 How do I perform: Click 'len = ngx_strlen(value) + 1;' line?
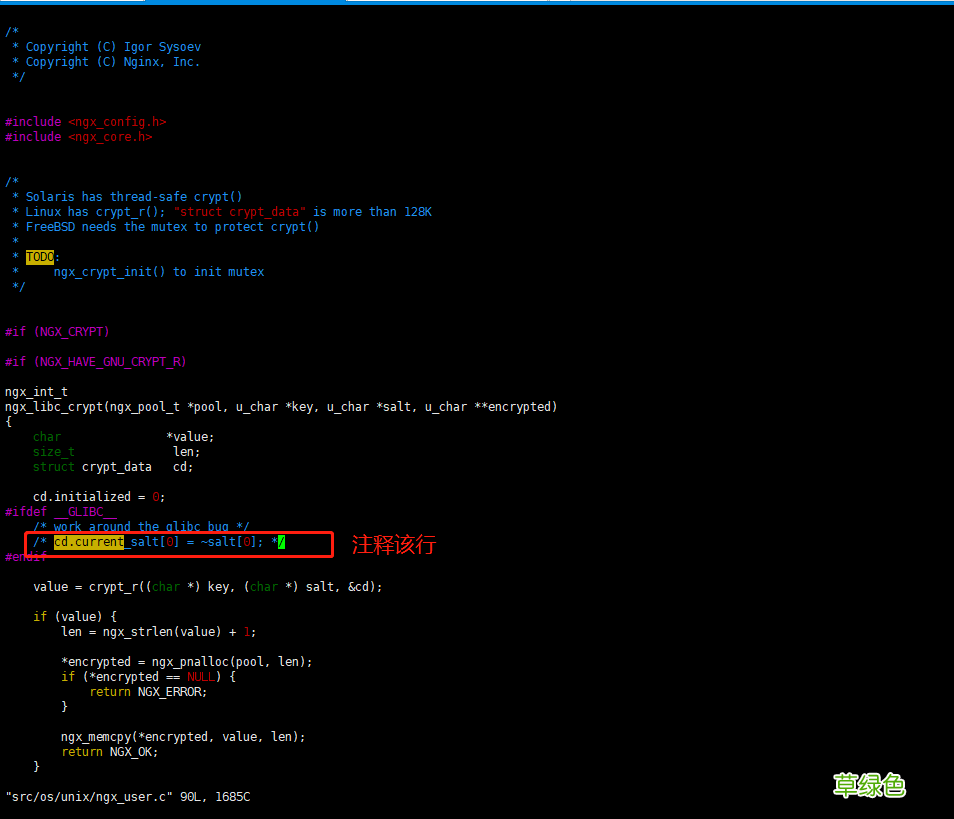pos(159,632)
